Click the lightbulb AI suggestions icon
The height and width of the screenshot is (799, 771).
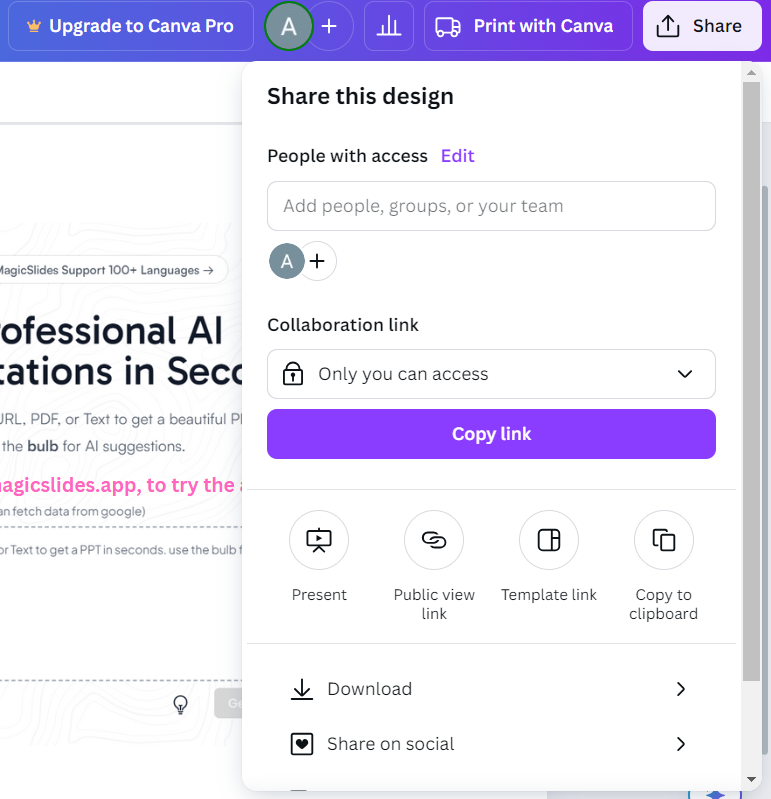pyautogui.click(x=181, y=704)
